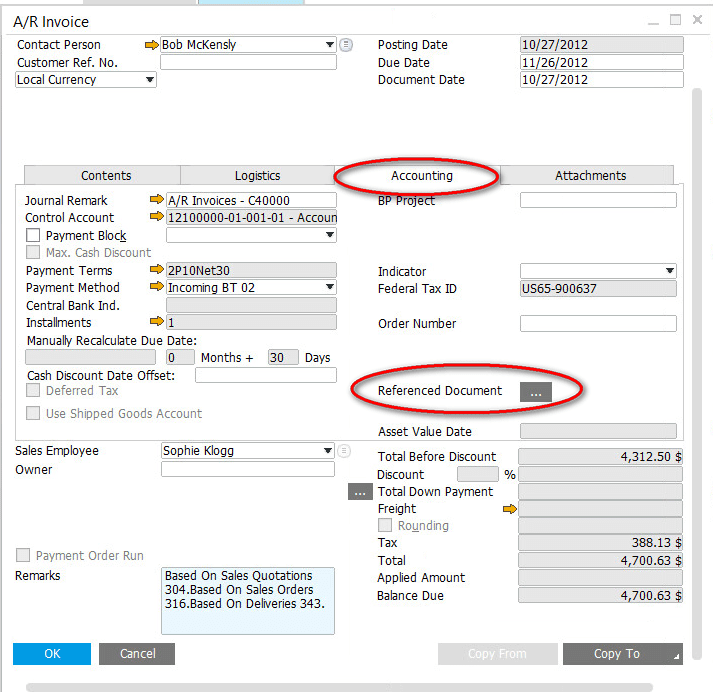Click the Payment Method link arrow icon
Screen dimensions: 713x692
point(155,288)
